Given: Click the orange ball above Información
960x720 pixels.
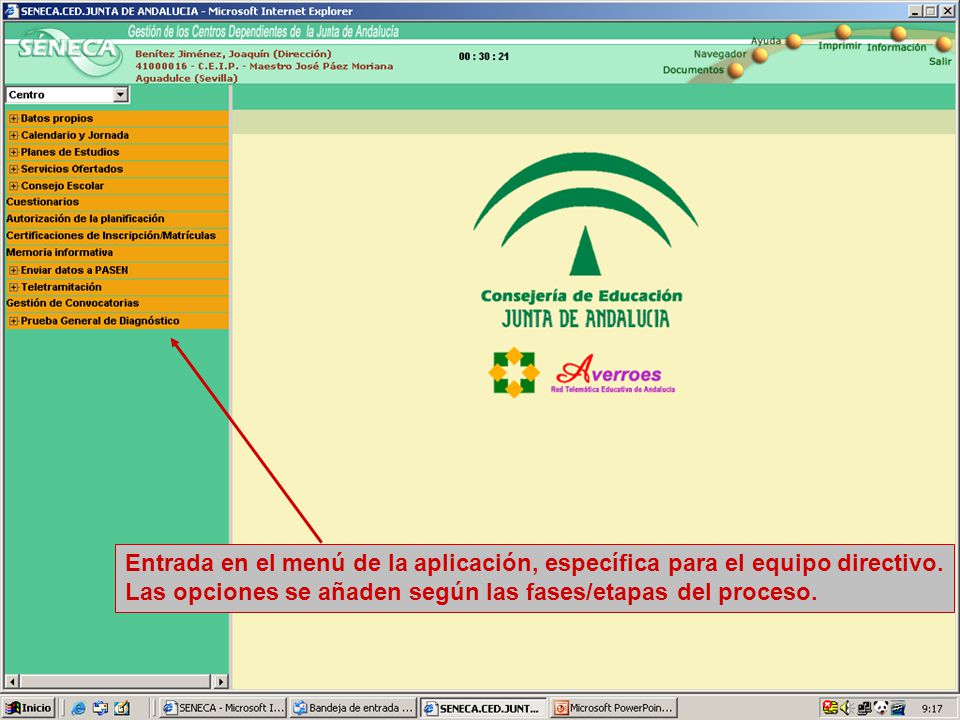Looking at the screenshot, I should point(898,34).
